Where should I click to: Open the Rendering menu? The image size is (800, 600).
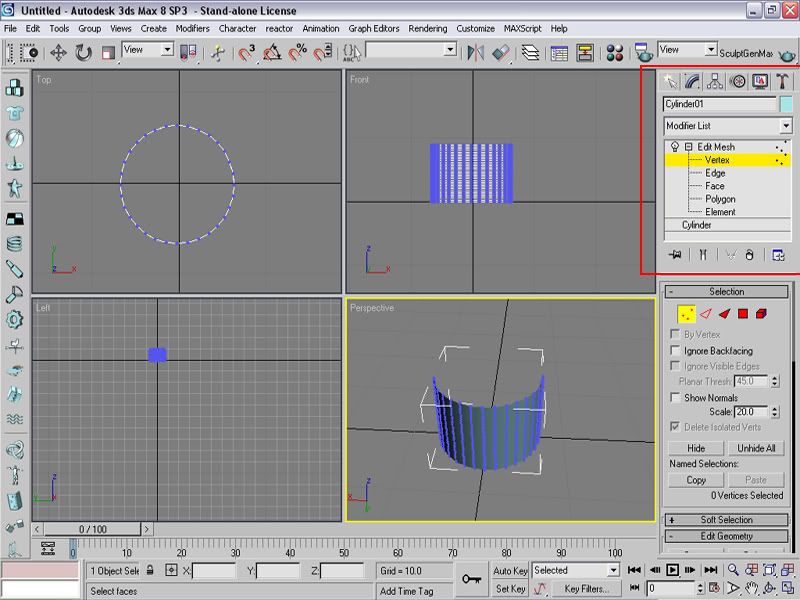pos(428,29)
